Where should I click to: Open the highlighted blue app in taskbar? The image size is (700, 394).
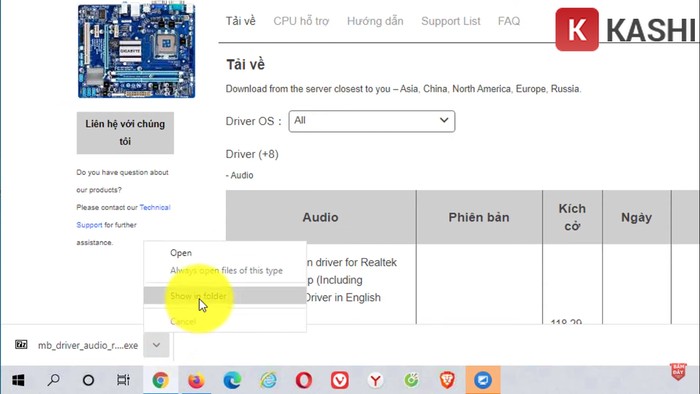tap(483, 380)
